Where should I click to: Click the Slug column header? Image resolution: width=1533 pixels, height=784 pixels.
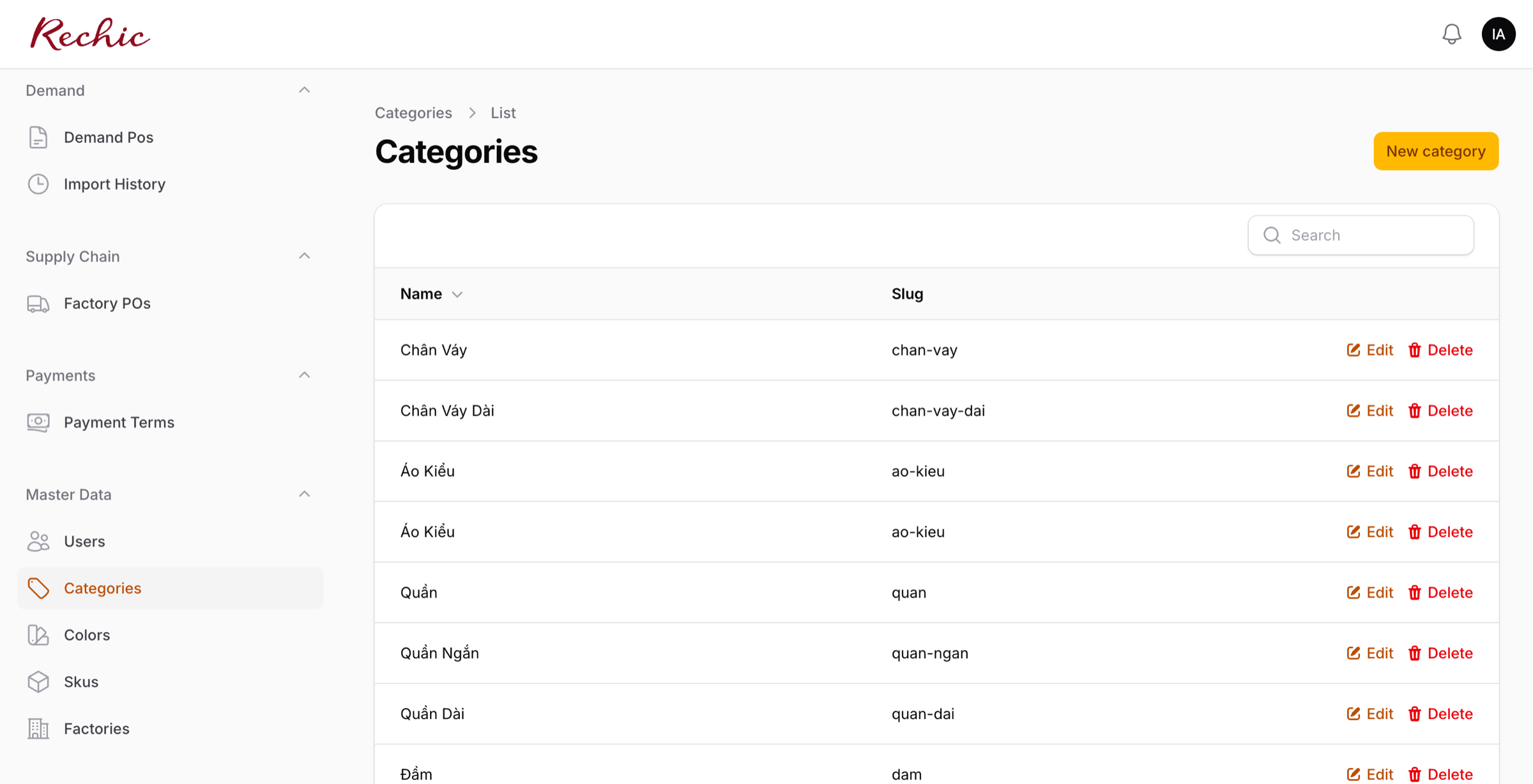[907, 294]
